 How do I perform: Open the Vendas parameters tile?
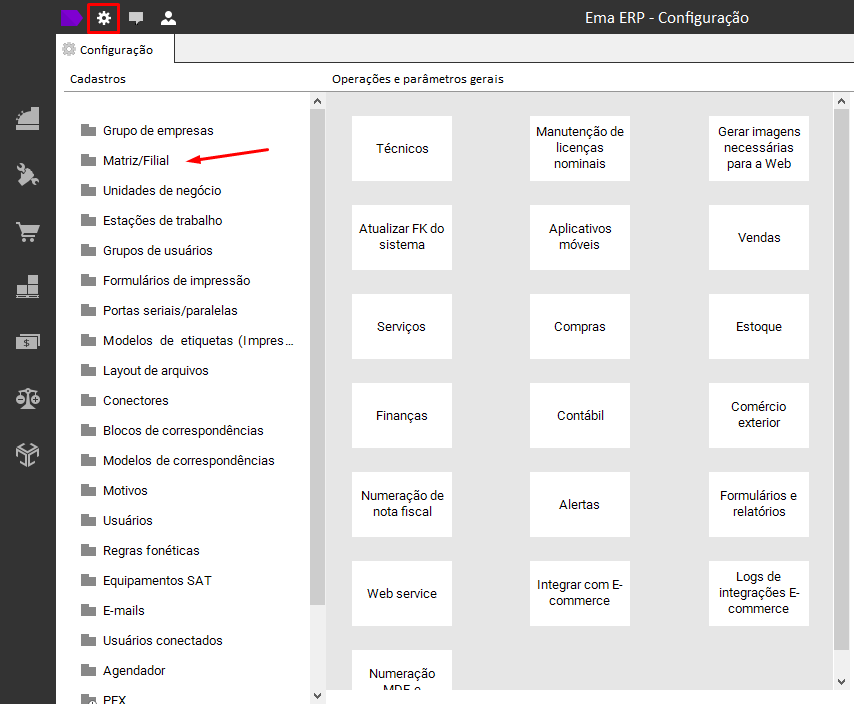click(759, 237)
